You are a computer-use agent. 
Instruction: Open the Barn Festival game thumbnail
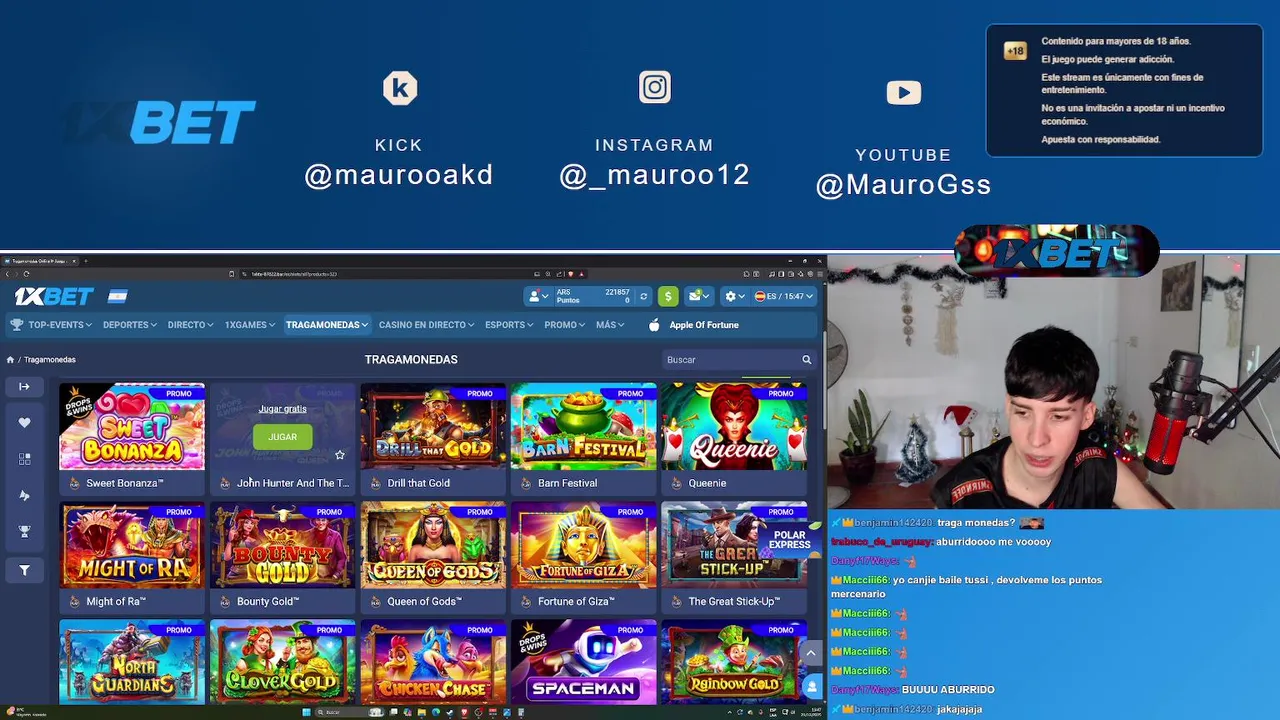(x=584, y=427)
